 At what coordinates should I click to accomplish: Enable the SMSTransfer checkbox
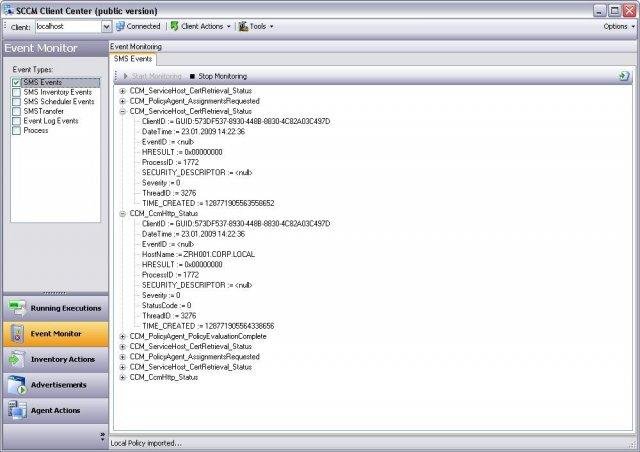(16, 111)
